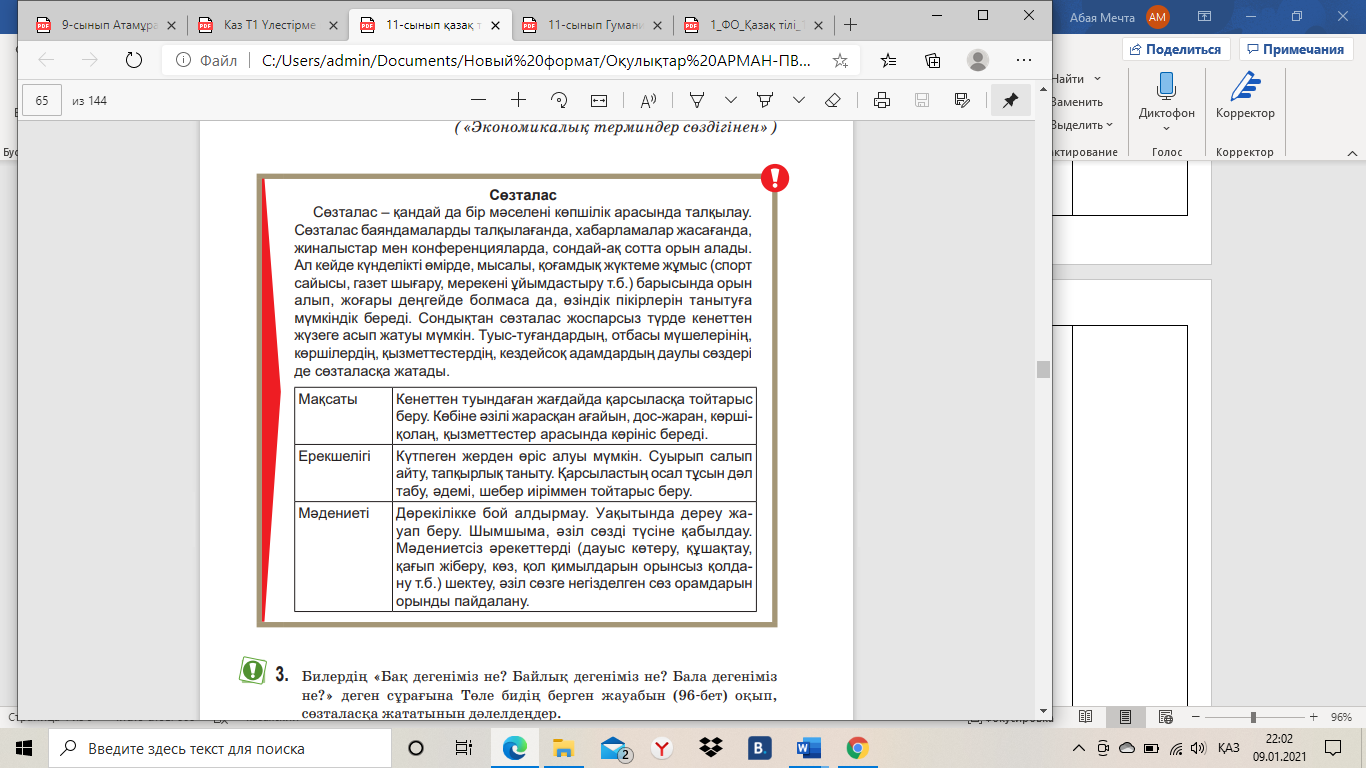The height and width of the screenshot is (768, 1366).
Task: Click the PDF vertical scrollbar thumb
Action: (1044, 369)
